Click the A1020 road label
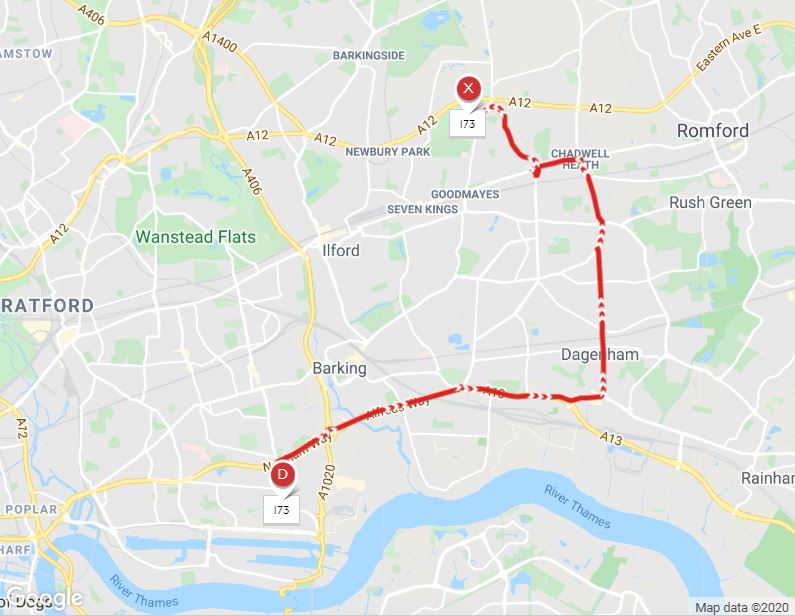The width and height of the screenshot is (795, 616). tap(327, 481)
